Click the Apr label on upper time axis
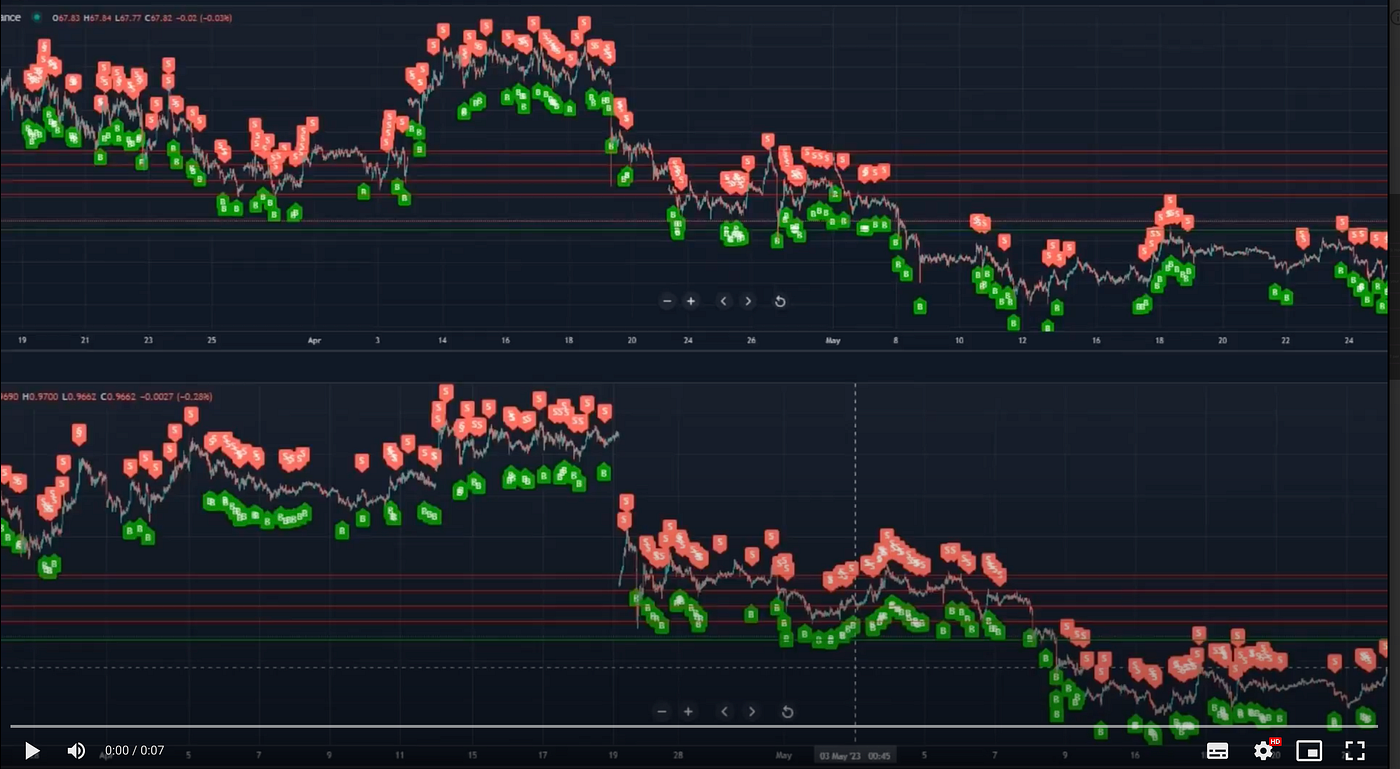This screenshot has width=1400, height=769. [x=315, y=341]
